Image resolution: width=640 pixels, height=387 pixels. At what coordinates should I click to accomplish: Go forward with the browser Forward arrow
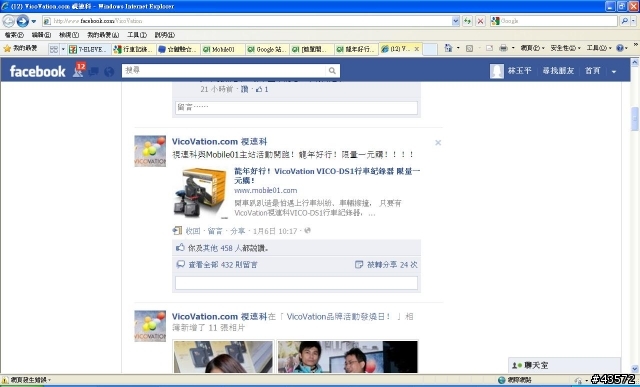[22, 21]
